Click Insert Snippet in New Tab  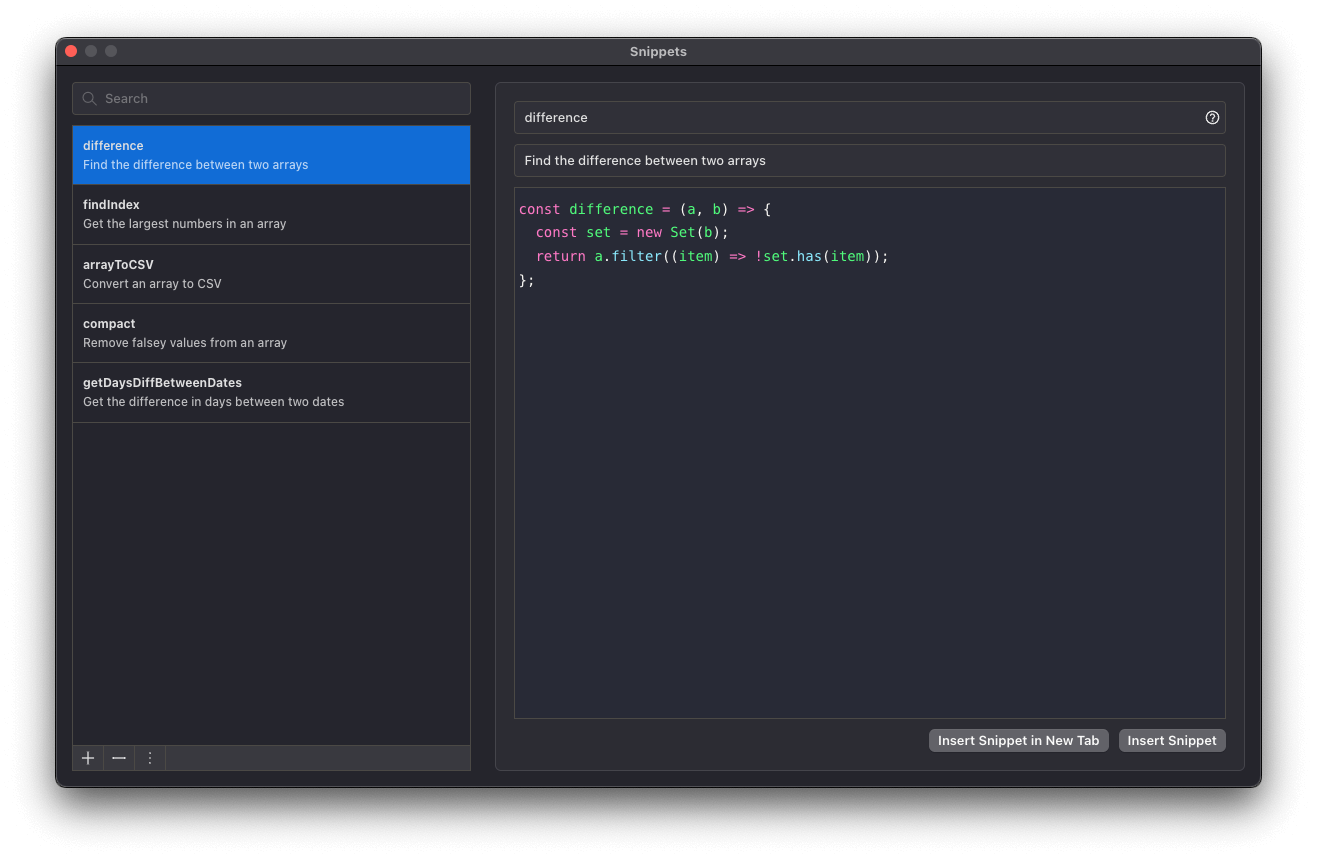point(1018,740)
